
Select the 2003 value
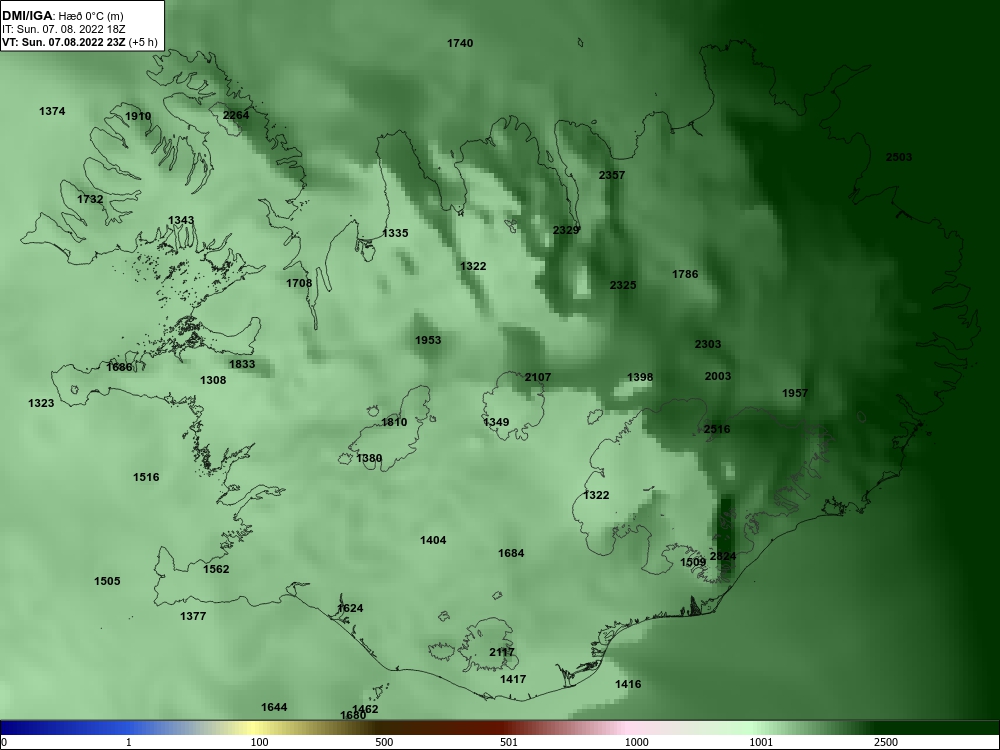coord(718,376)
